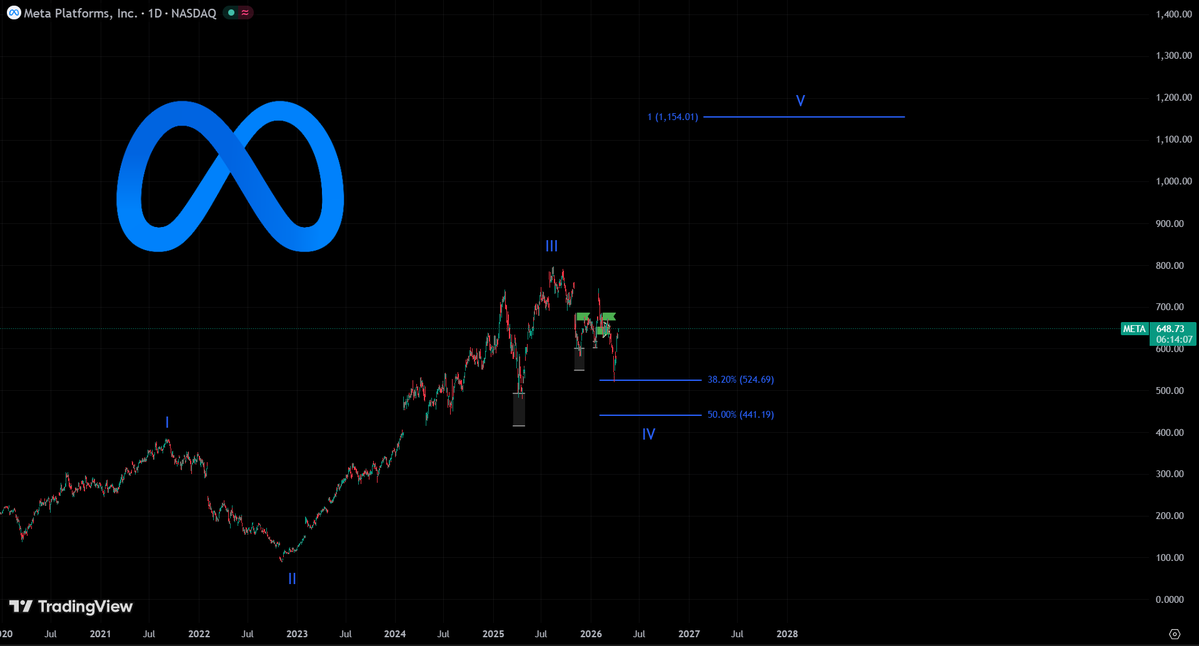The height and width of the screenshot is (646, 1199).
Task: Select the wave II label near 2023
Action: 291,579
